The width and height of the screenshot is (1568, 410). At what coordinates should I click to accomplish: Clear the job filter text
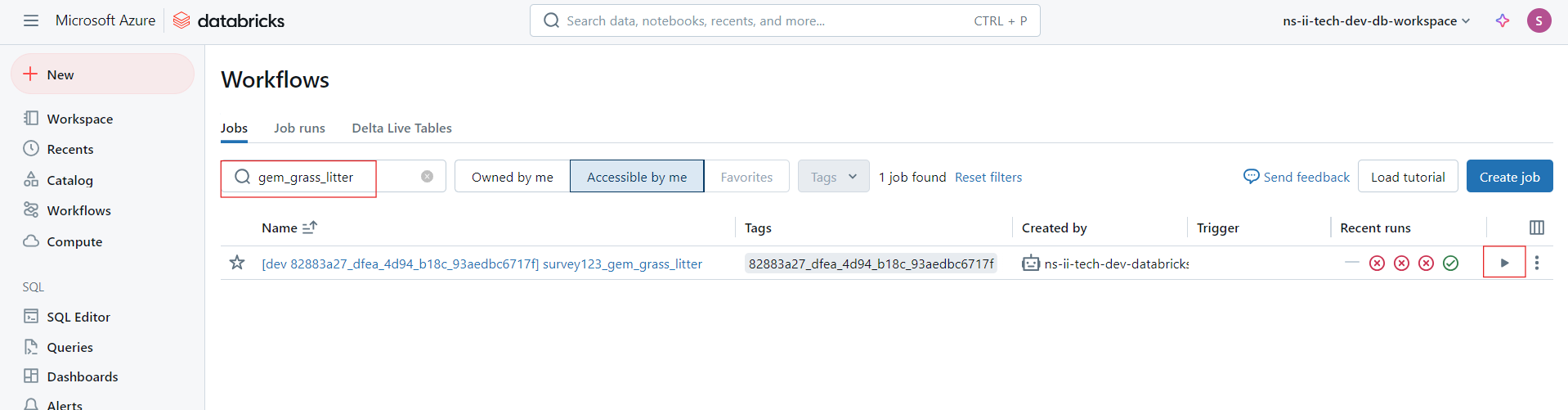[427, 177]
